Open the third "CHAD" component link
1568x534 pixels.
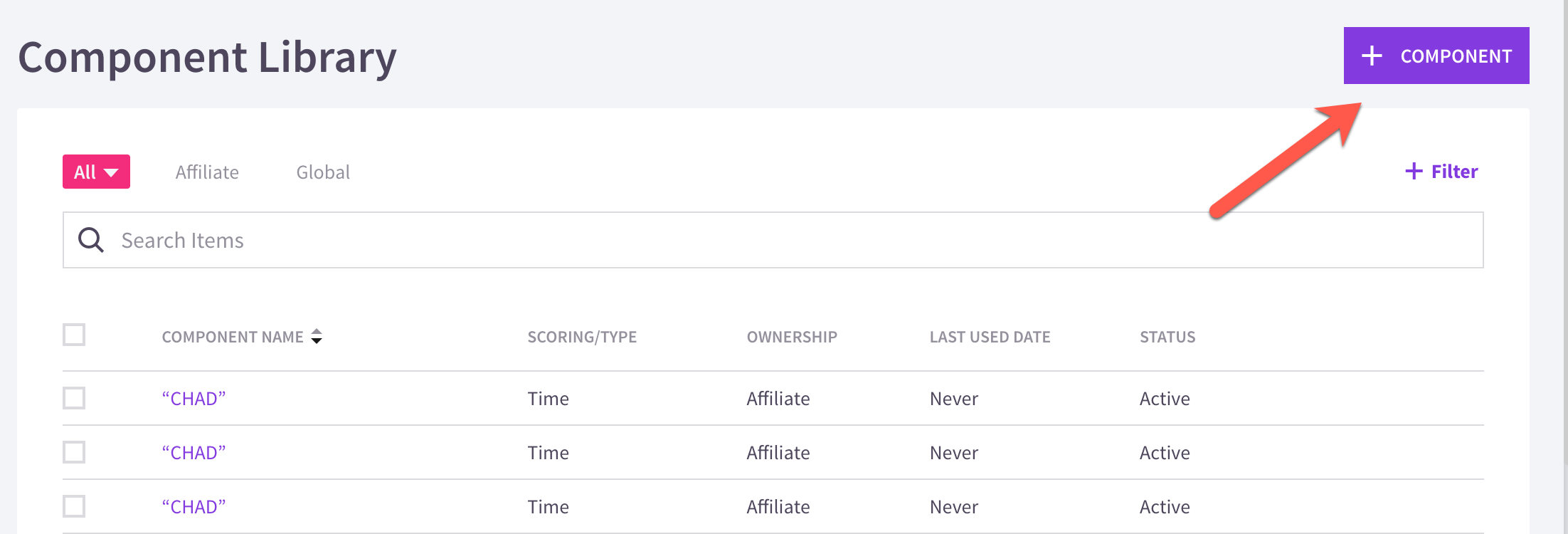point(194,507)
